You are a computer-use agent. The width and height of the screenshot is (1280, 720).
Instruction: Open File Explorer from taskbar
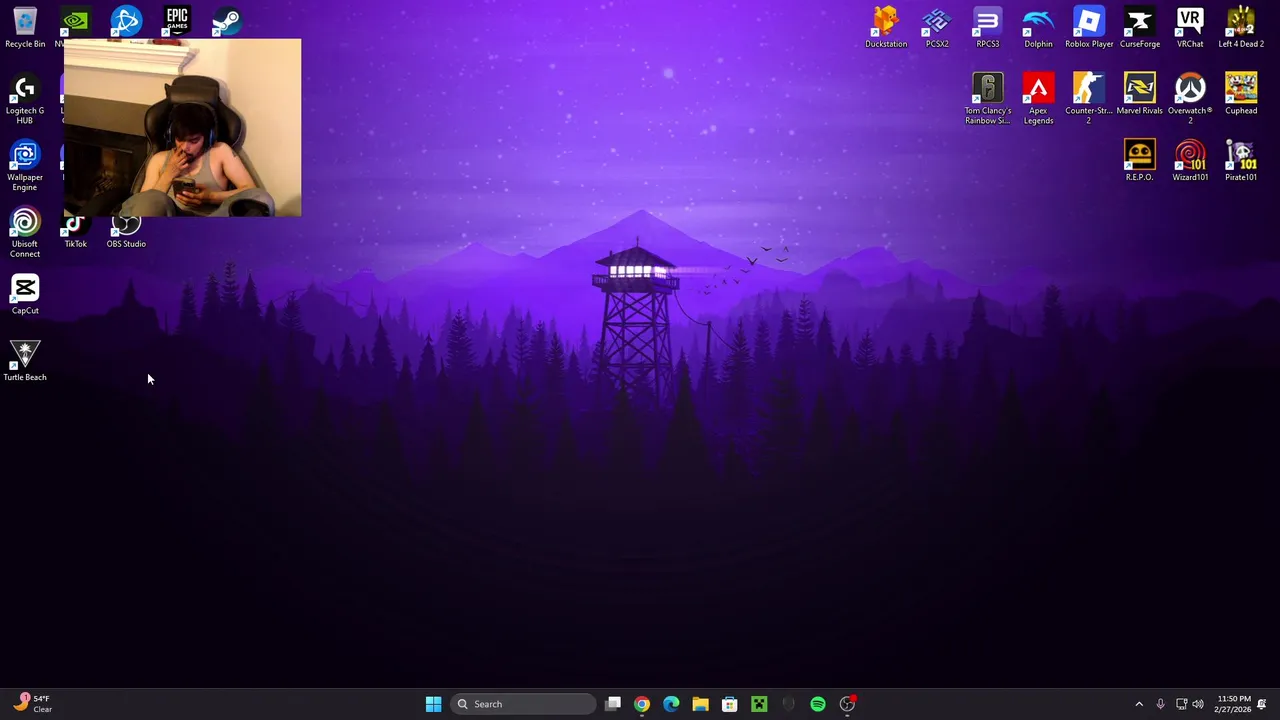tap(700, 704)
